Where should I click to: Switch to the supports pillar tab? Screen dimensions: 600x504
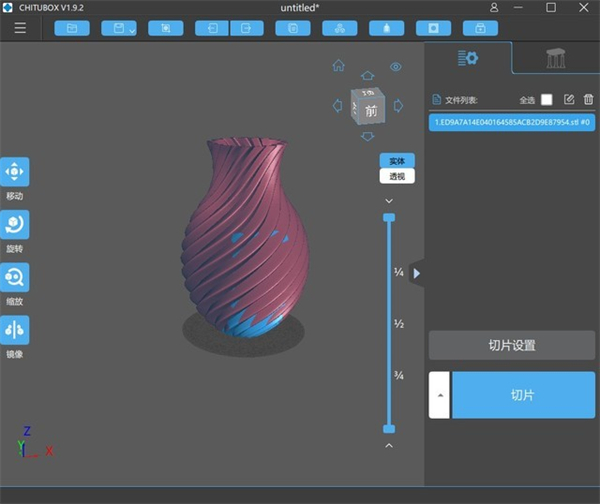tap(555, 59)
